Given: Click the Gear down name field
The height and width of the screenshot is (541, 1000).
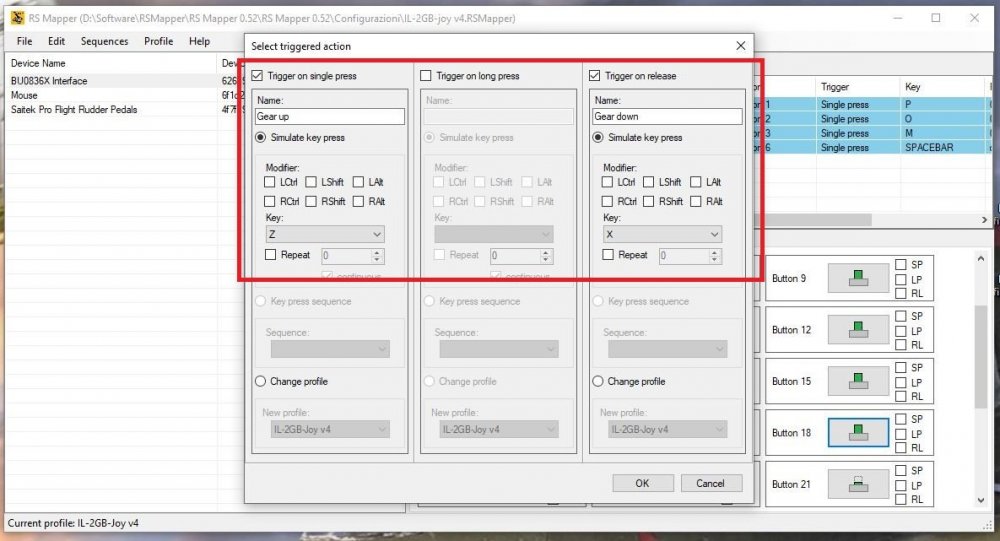Looking at the screenshot, I should 667,116.
